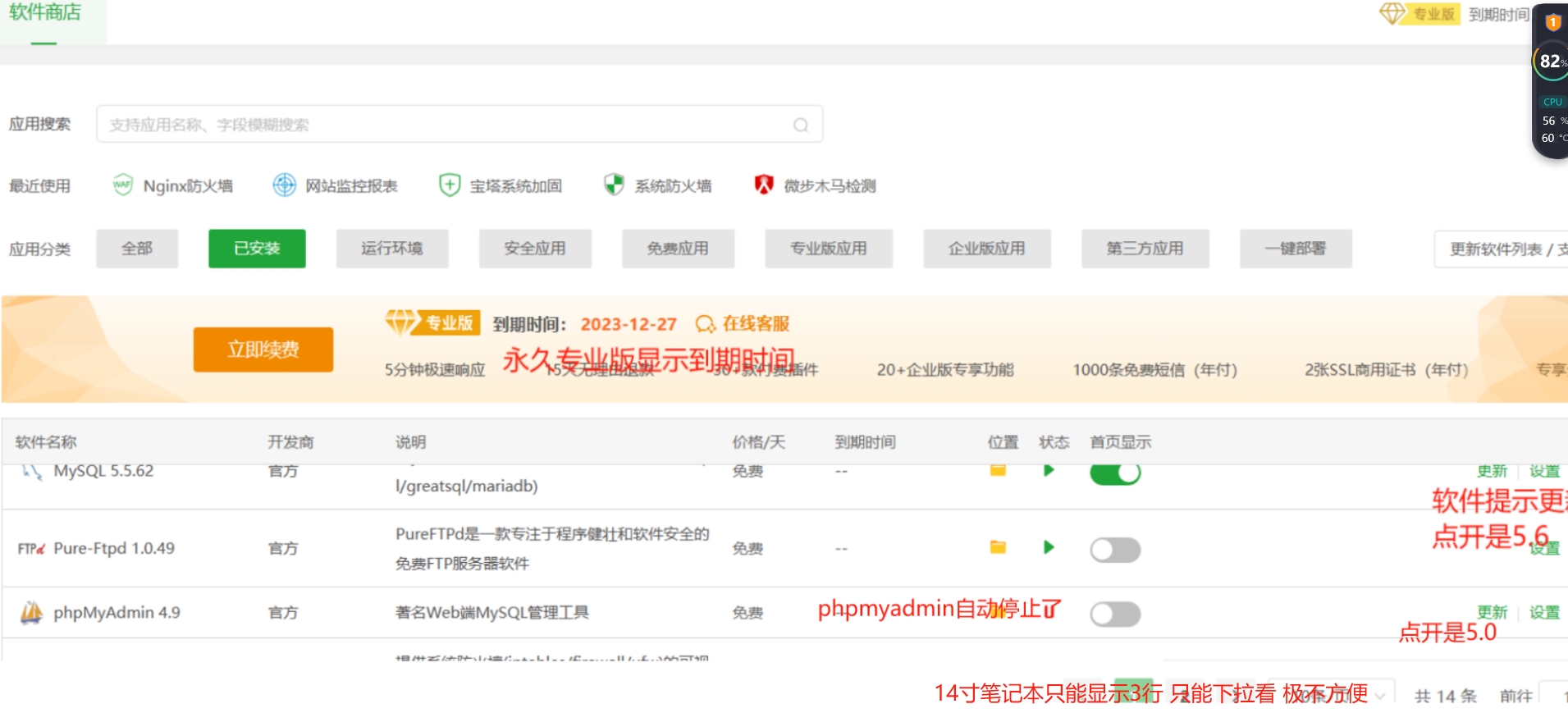Image resolution: width=1568 pixels, height=722 pixels.
Task: Click the 立即续费 button
Action: [x=263, y=350]
